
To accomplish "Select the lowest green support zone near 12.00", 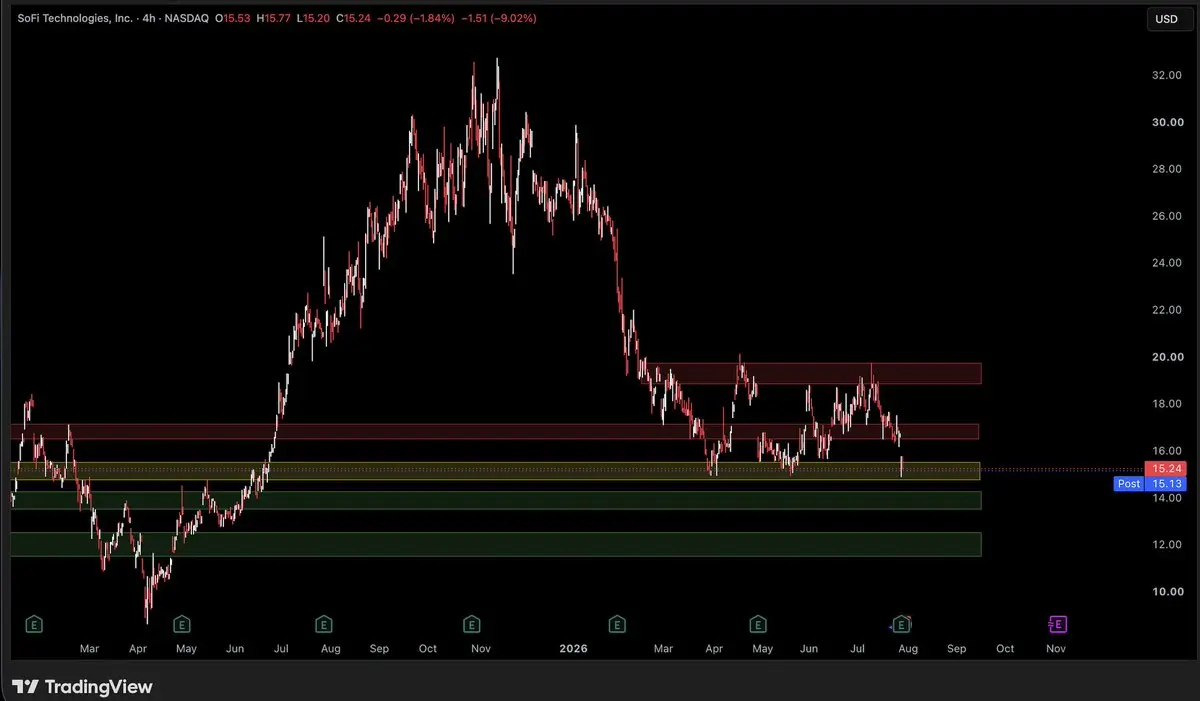I will click(496, 544).
